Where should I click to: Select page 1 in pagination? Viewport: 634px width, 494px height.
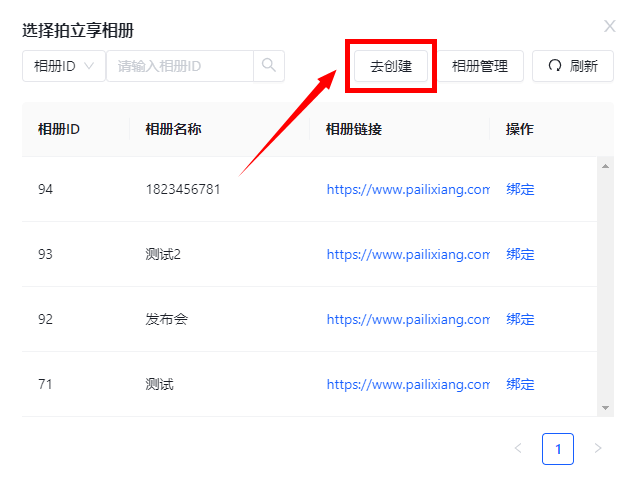(558, 449)
